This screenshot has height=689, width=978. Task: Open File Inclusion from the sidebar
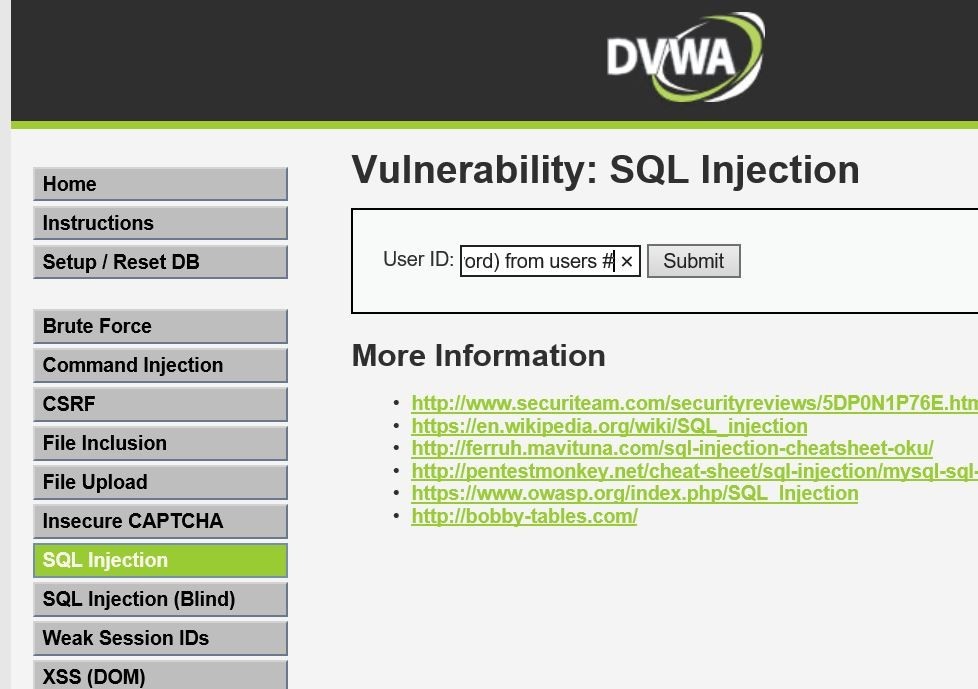tap(160, 443)
